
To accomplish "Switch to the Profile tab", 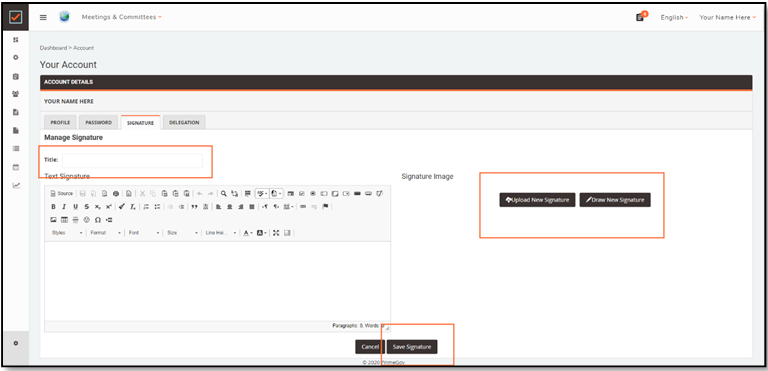I will pos(60,123).
